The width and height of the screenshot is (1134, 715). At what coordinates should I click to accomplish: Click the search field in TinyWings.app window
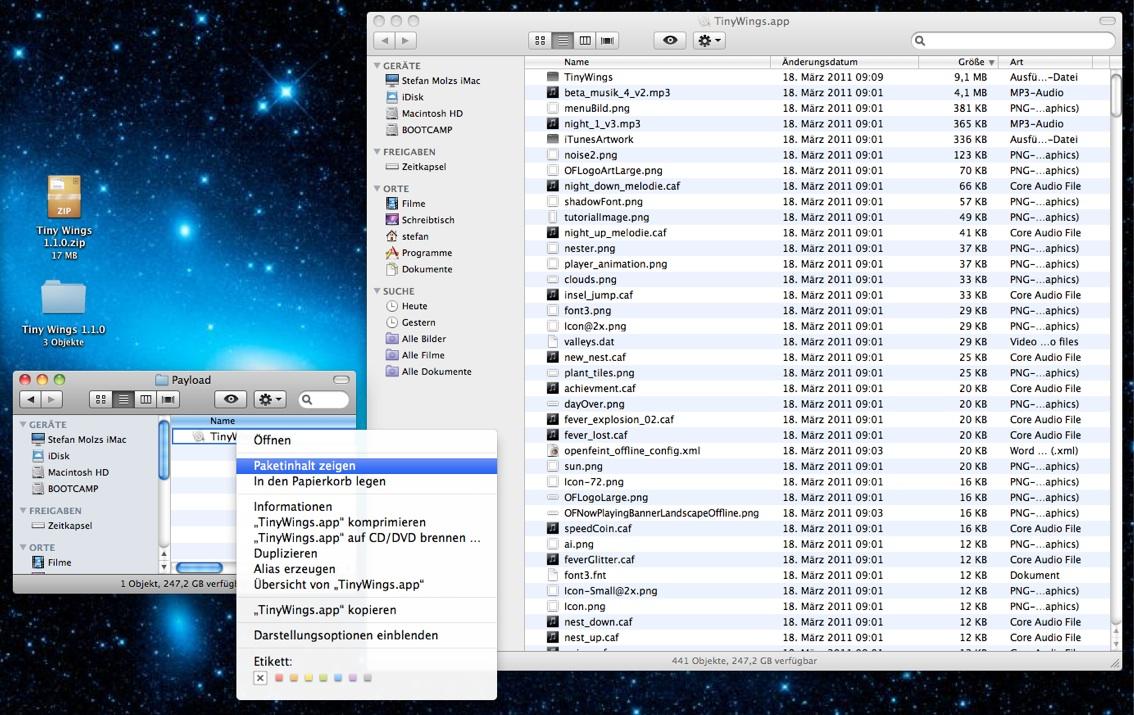[1012, 40]
